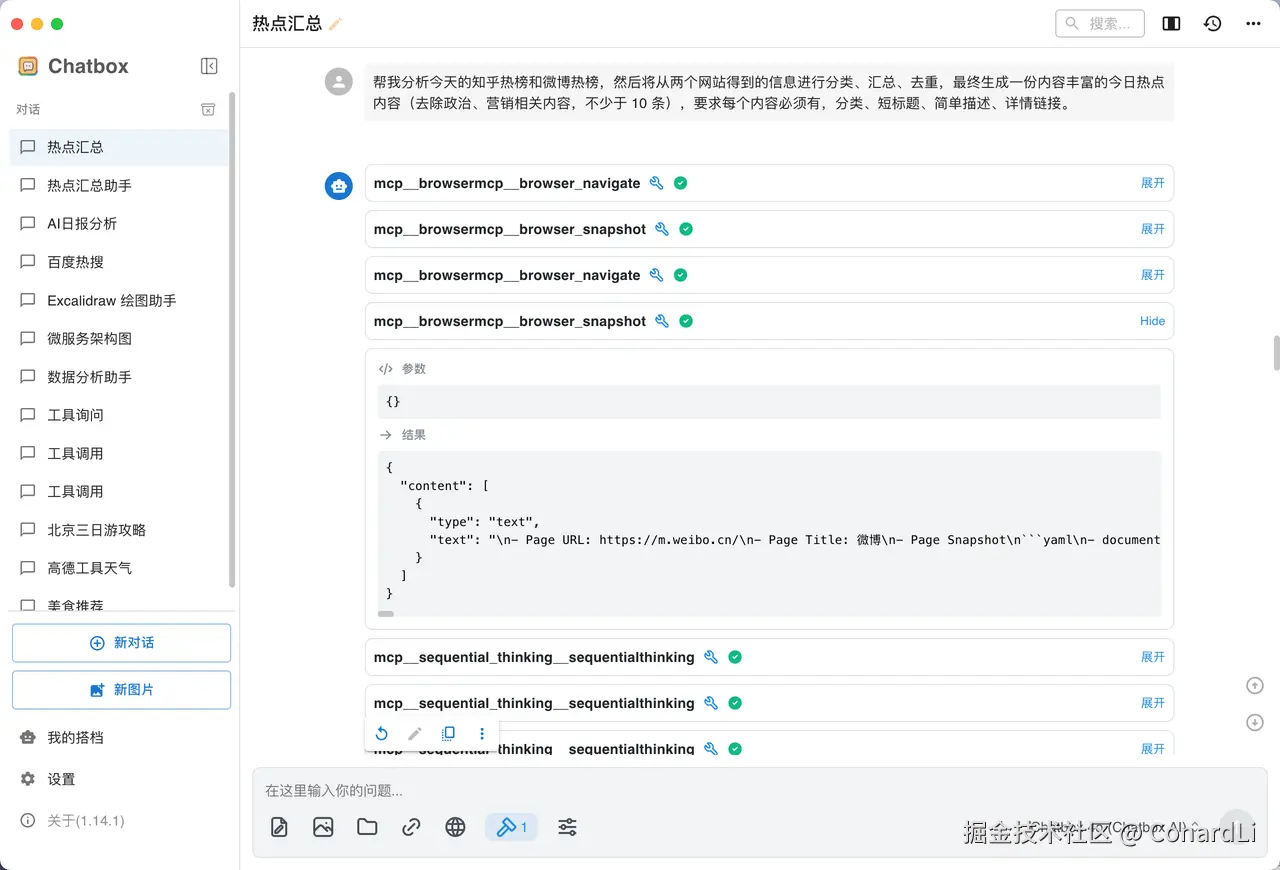Open the three-dot more menu in header

pos(1253,23)
